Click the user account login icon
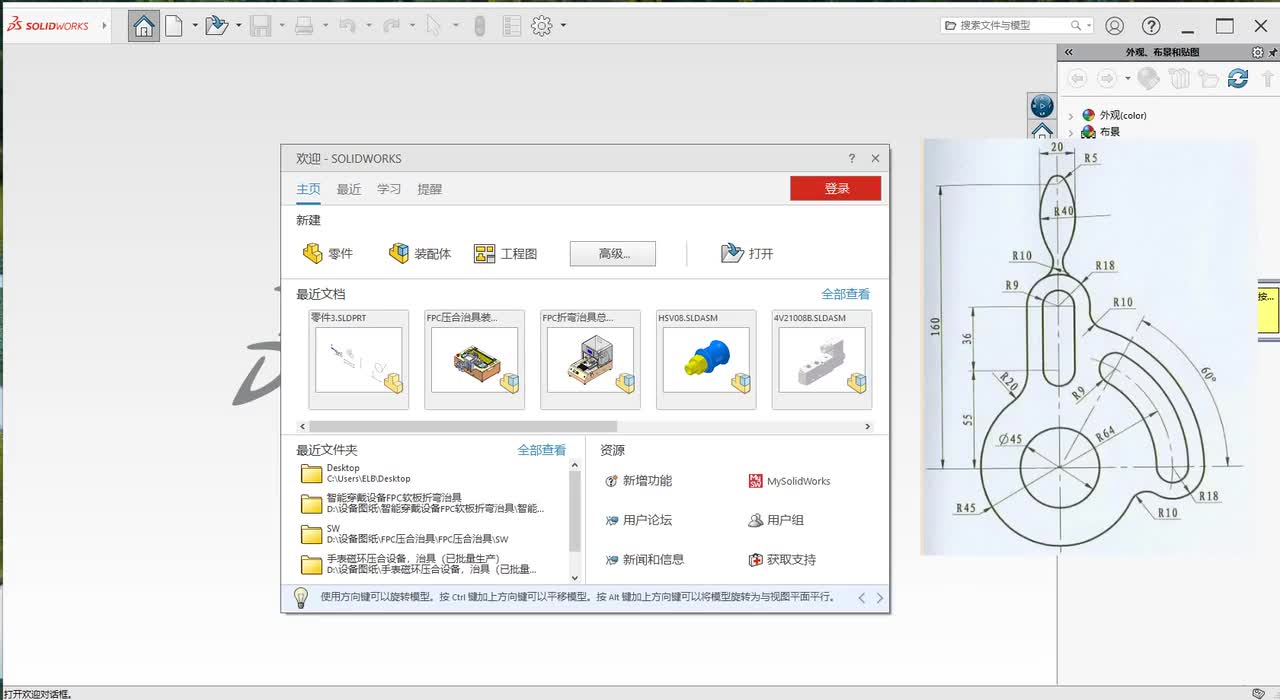 pos(1115,26)
